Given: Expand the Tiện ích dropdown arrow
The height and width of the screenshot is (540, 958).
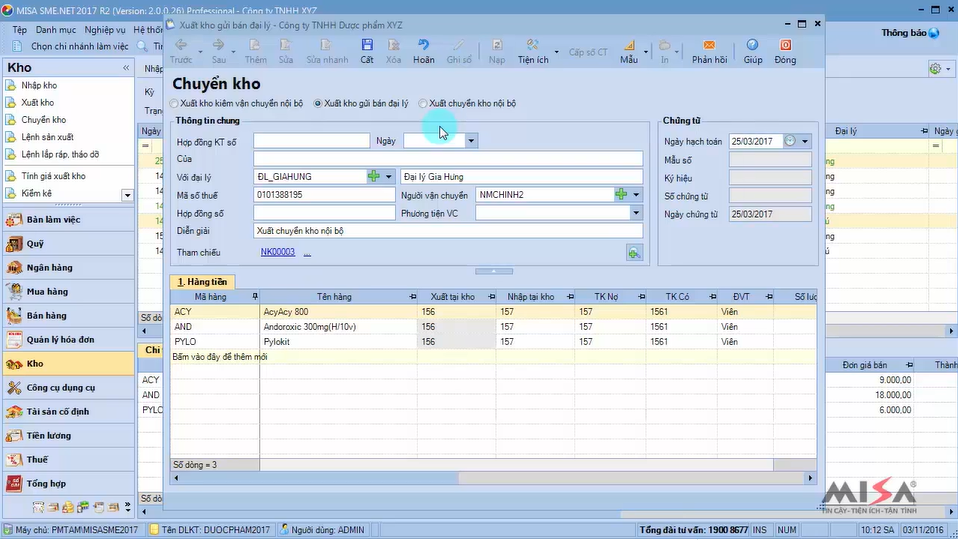Looking at the screenshot, I should pos(556,52).
